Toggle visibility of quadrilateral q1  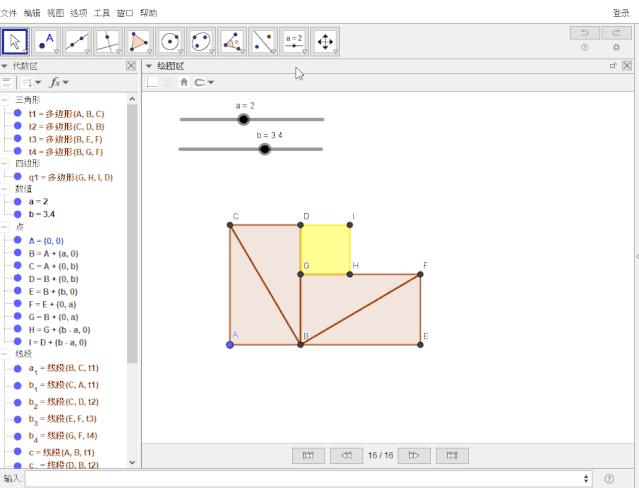coord(18,177)
